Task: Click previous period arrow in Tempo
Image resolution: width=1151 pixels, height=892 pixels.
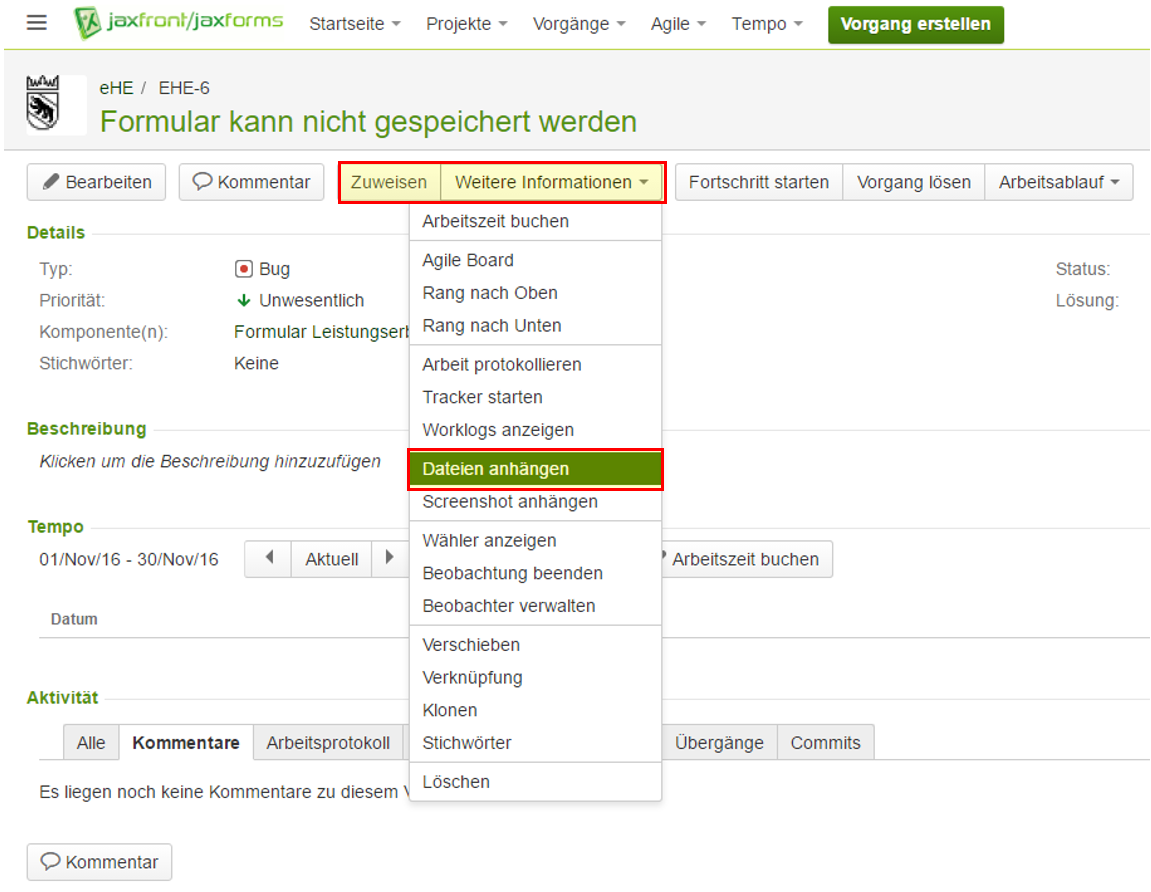Action: (x=268, y=559)
